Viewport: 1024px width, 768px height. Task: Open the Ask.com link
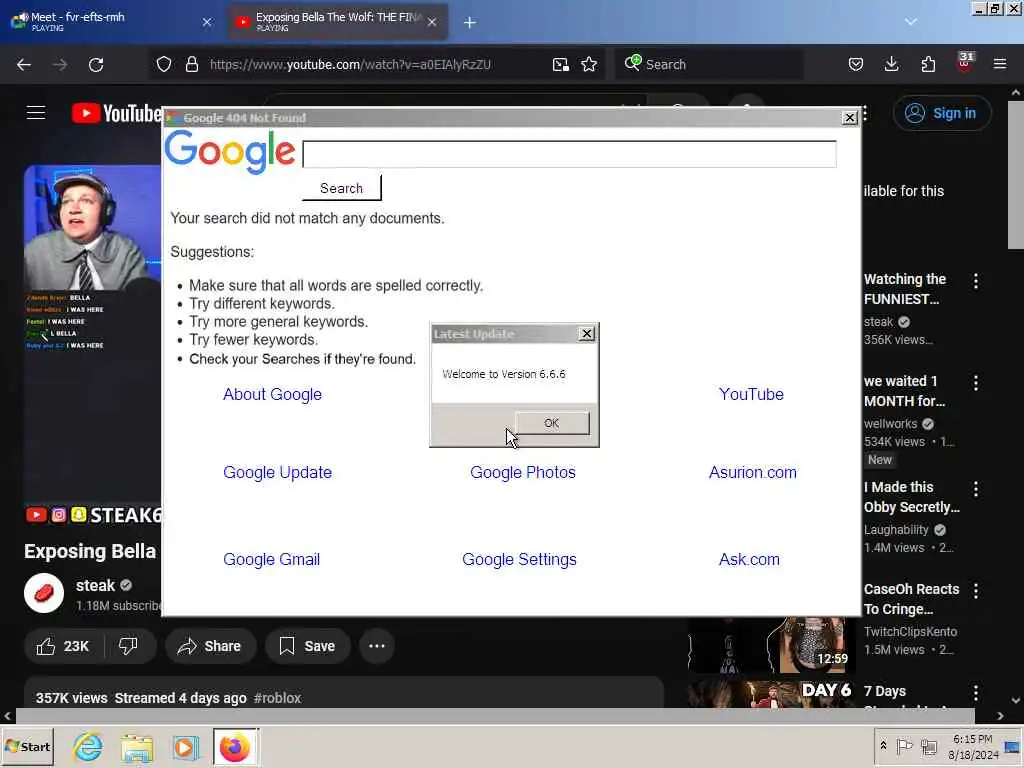click(x=749, y=560)
